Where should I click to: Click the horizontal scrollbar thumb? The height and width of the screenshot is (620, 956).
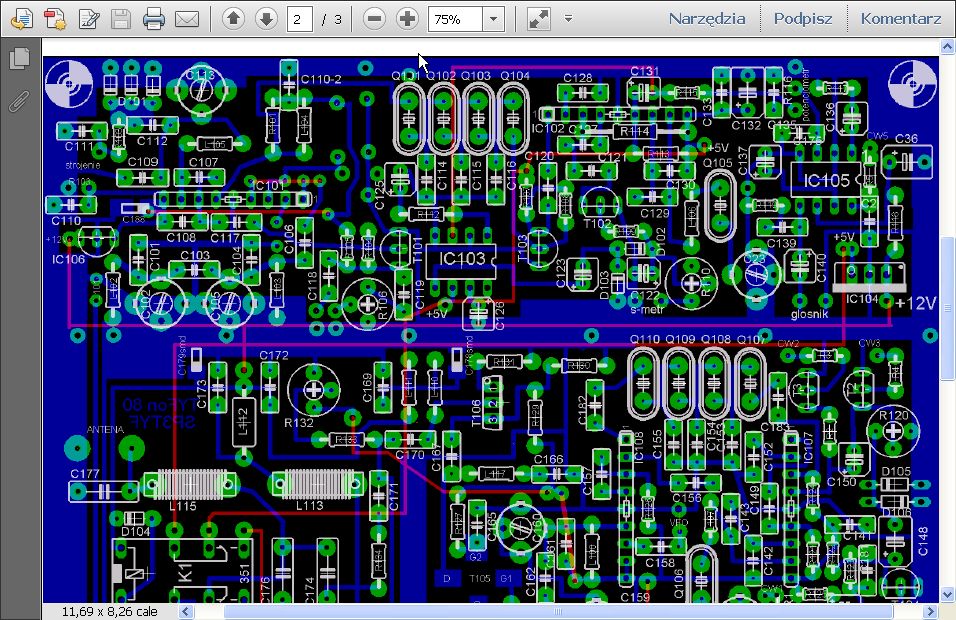tap(560, 611)
